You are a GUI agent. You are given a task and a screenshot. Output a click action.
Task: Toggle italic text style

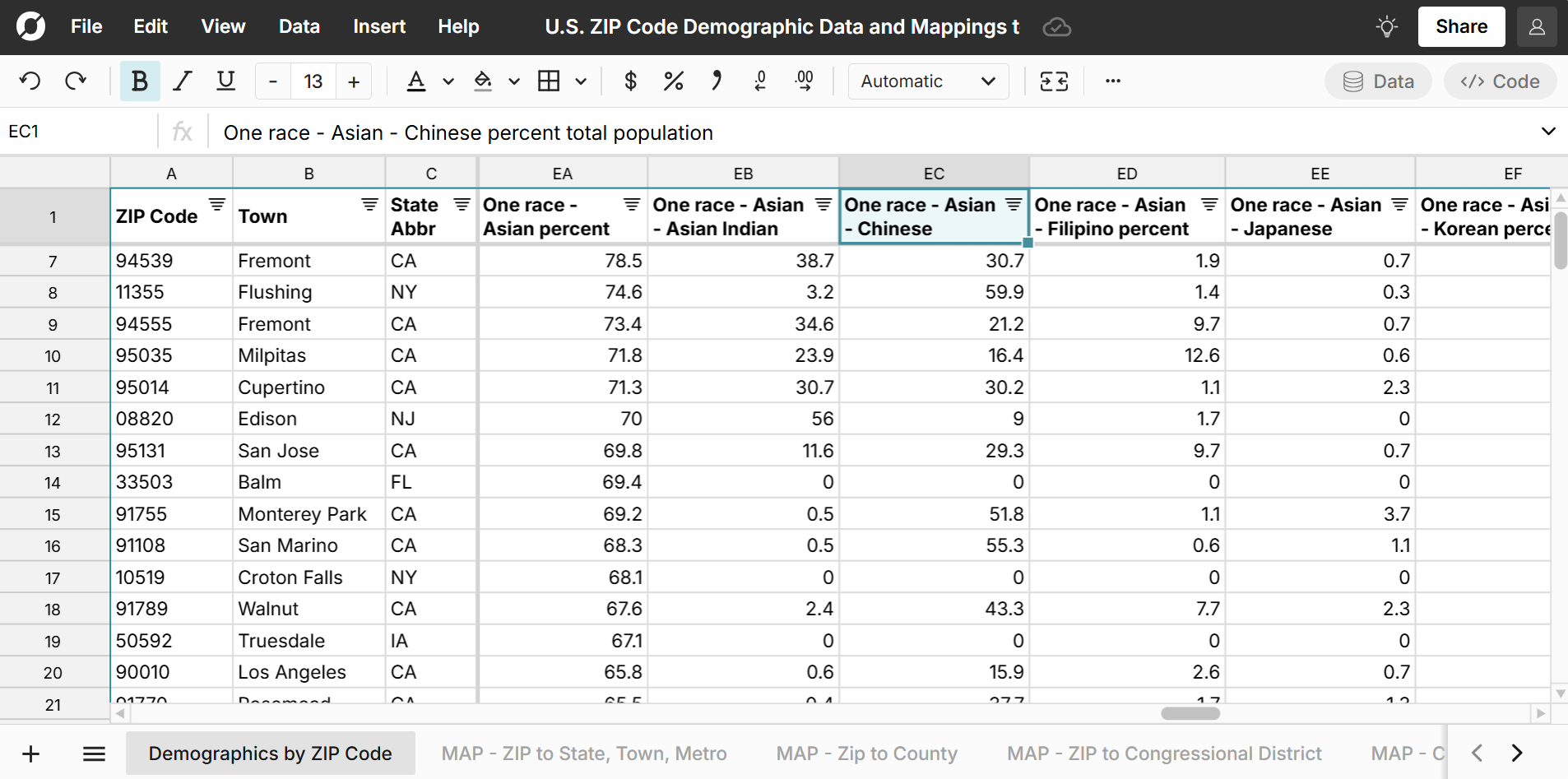183,81
